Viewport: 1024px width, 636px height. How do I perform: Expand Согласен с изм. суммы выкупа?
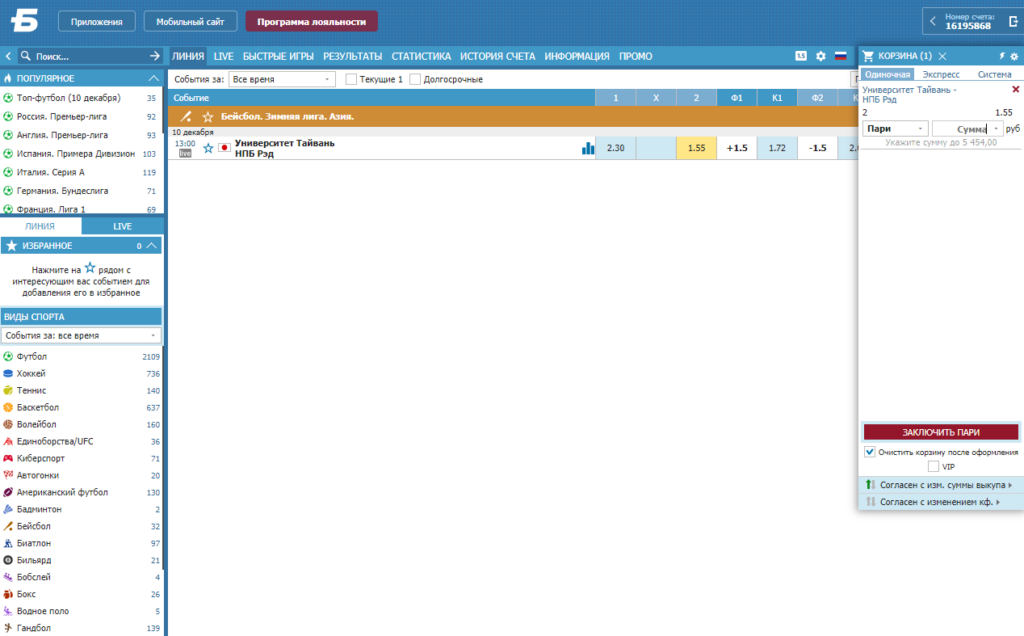940,485
